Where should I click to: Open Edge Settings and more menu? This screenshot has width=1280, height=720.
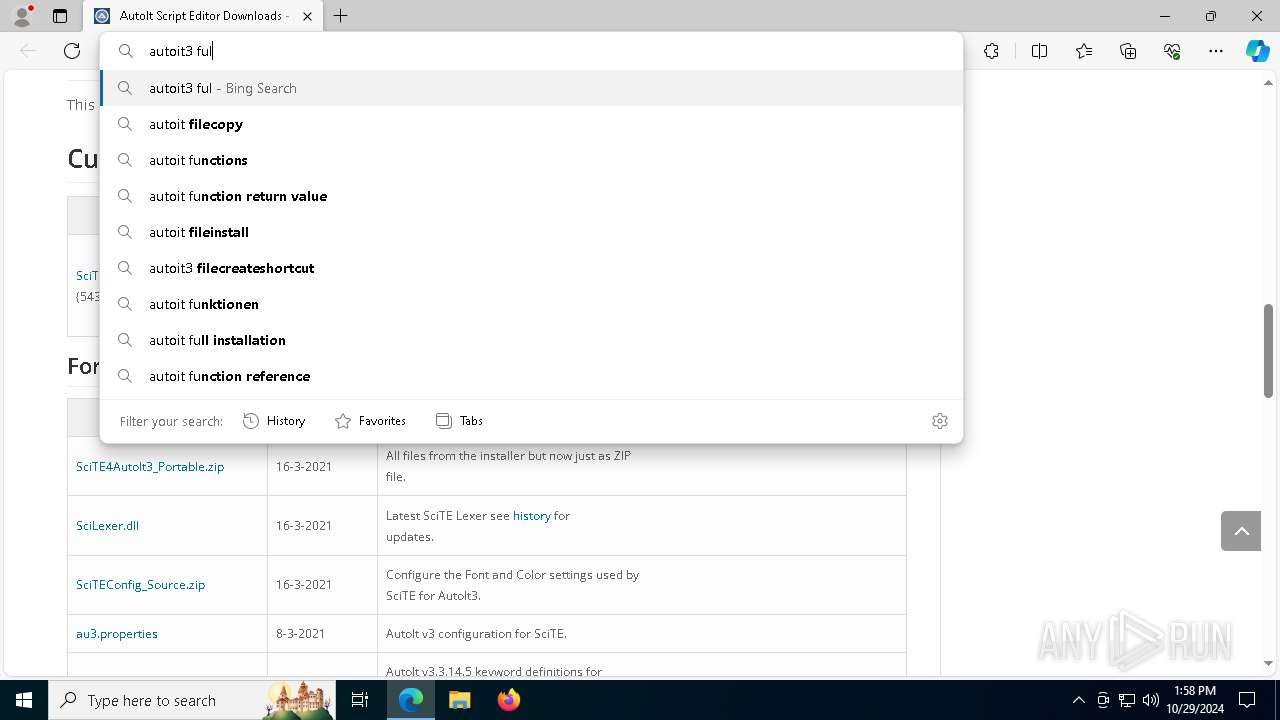(1216, 51)
